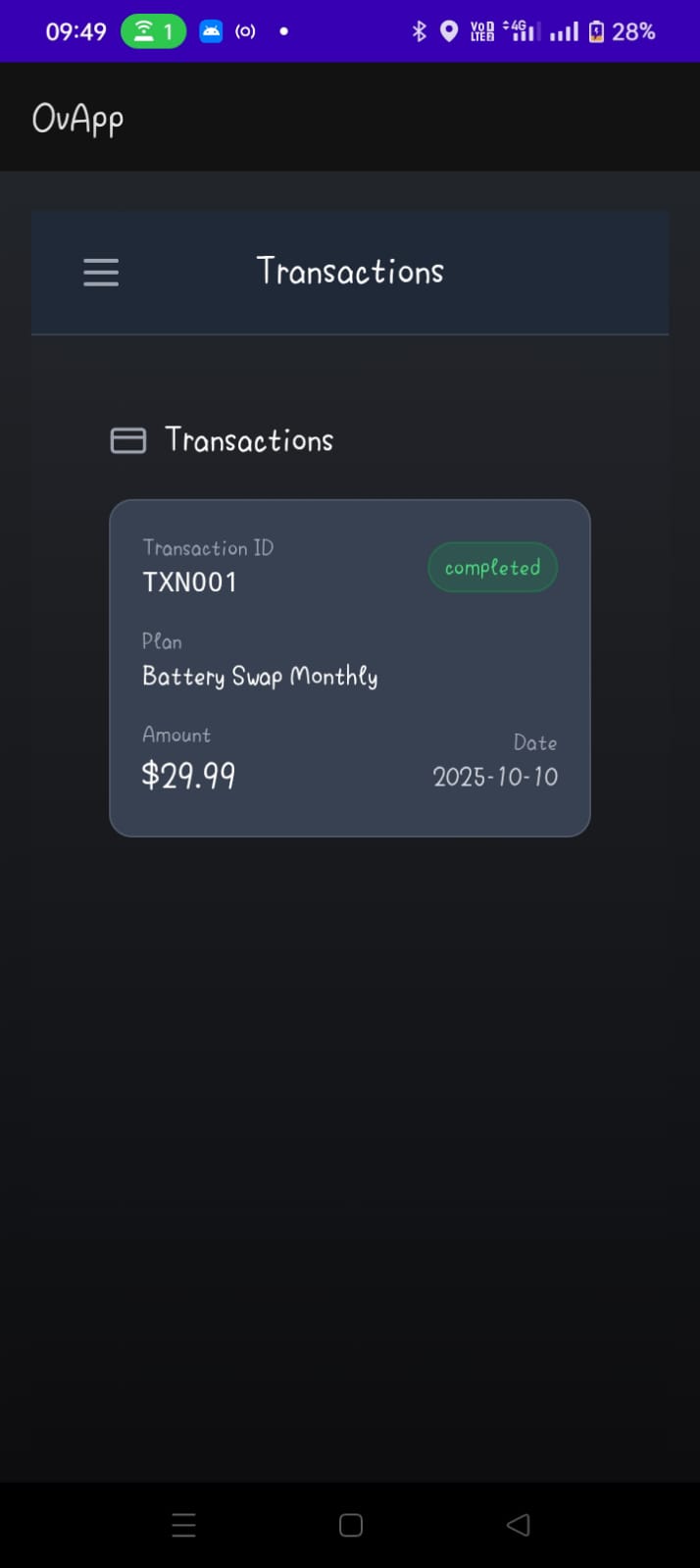Tap the location pin icon
The image size is (700, 1568).
click(449, 30)
